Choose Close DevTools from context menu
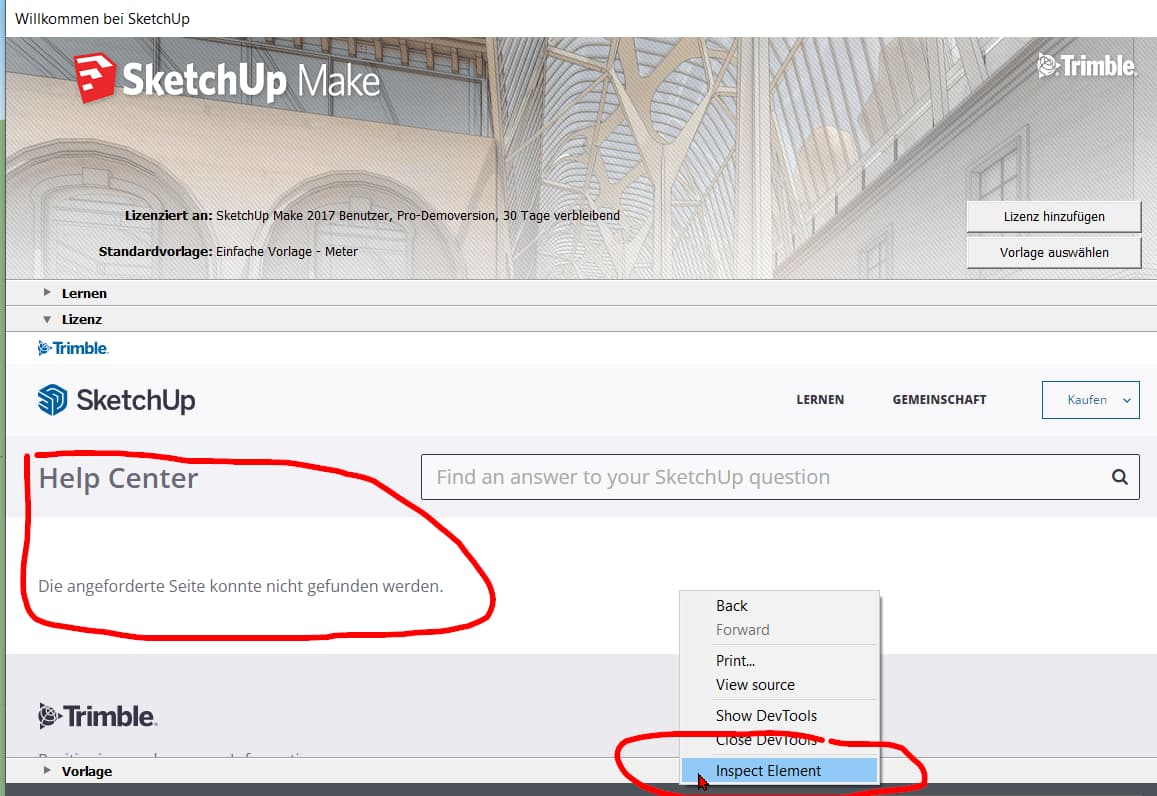The width and height of the screenshot is (1157, 796). pyautogui.click(x=779, y=740)
